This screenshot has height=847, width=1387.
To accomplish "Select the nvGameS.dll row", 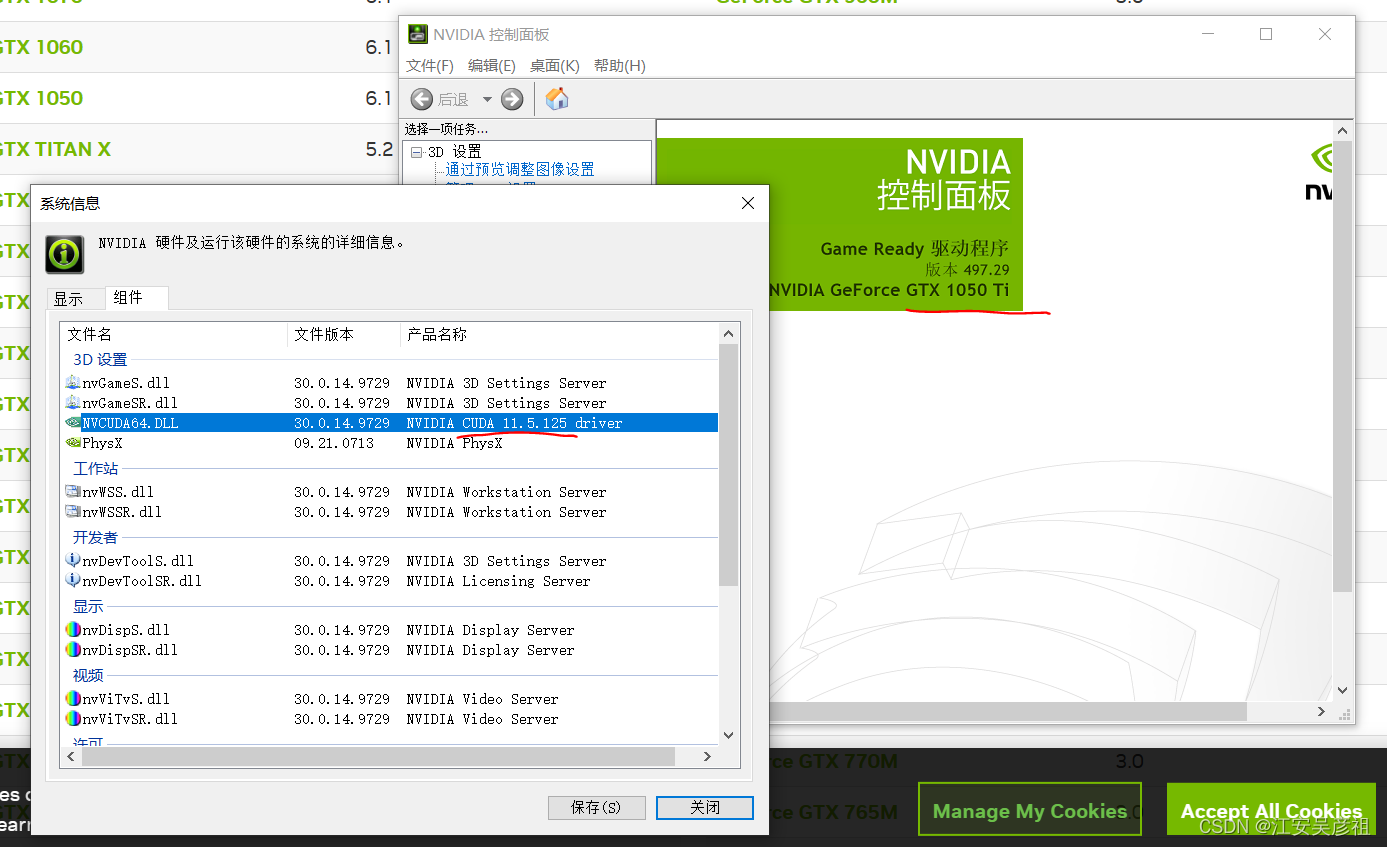I will click(390, 383).
